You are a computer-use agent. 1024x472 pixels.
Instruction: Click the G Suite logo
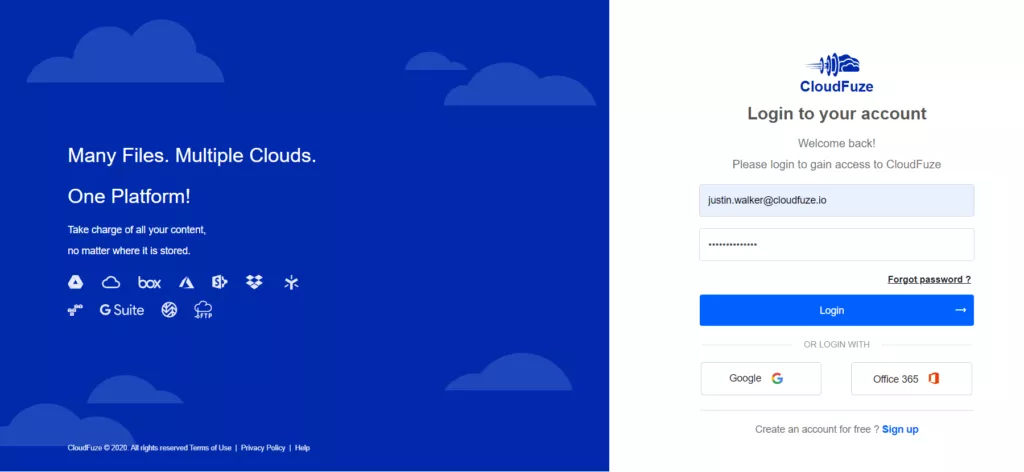click(121, 310)
